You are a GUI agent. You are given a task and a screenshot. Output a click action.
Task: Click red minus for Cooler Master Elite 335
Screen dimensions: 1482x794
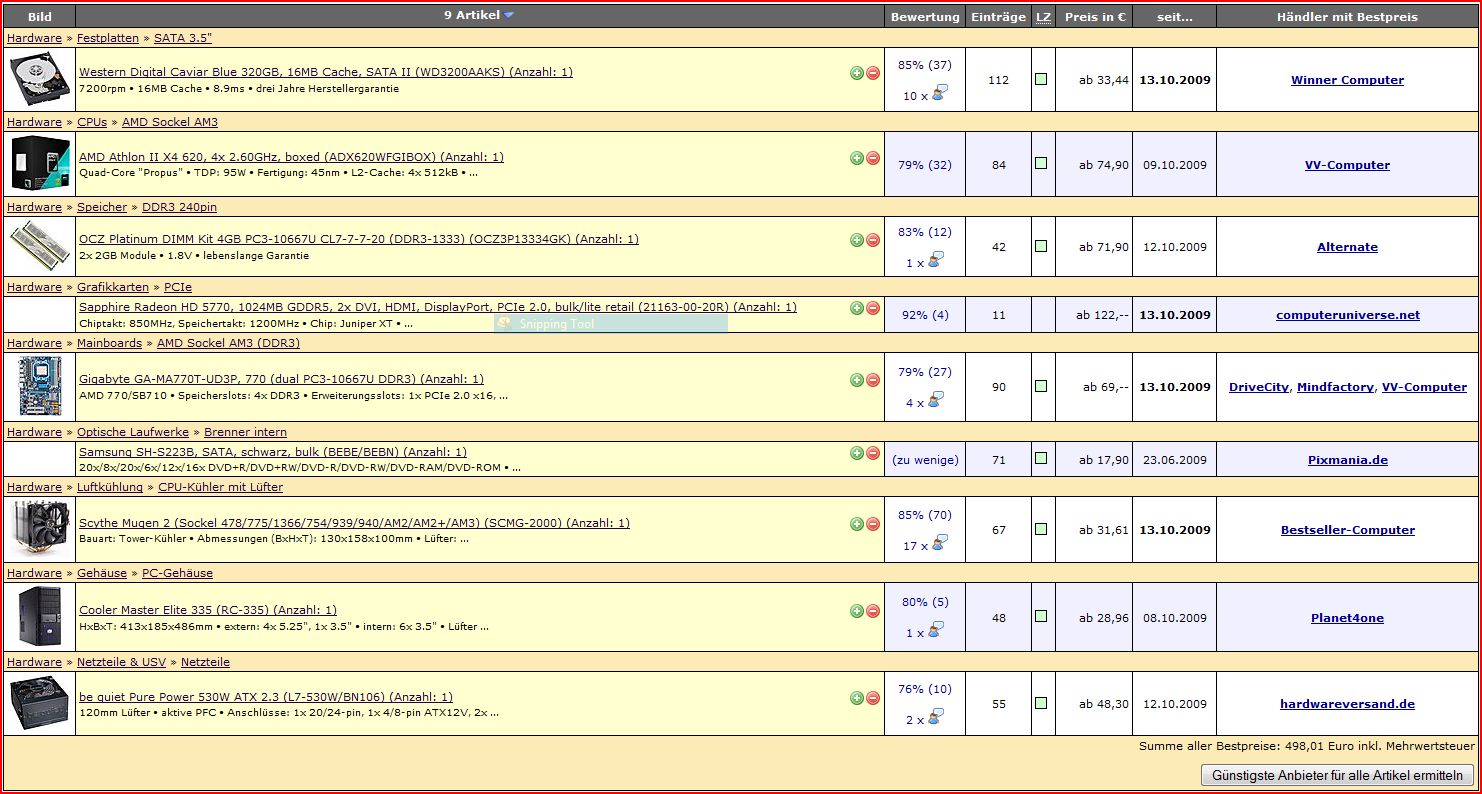click(873, 611)
